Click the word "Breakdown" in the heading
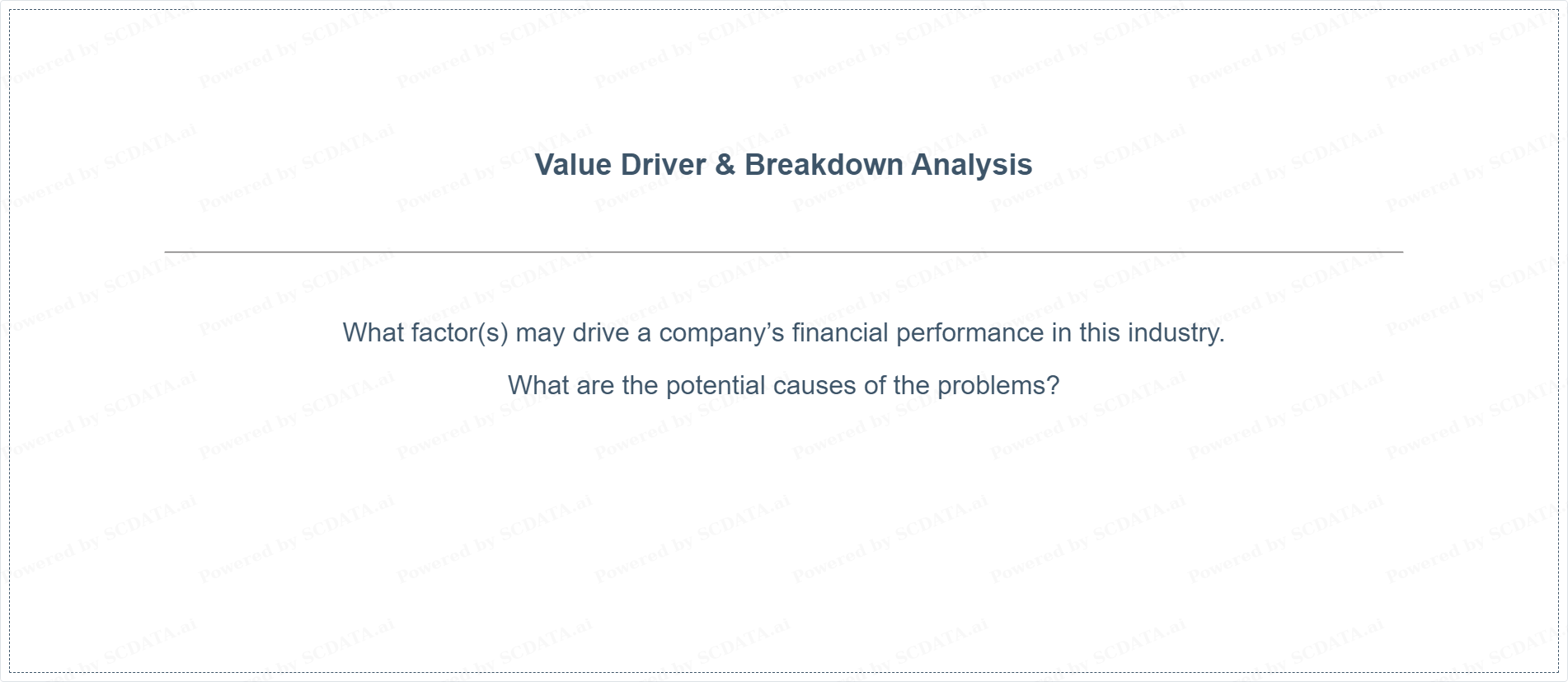1568x682 pixels. click(x=824, y=165)
